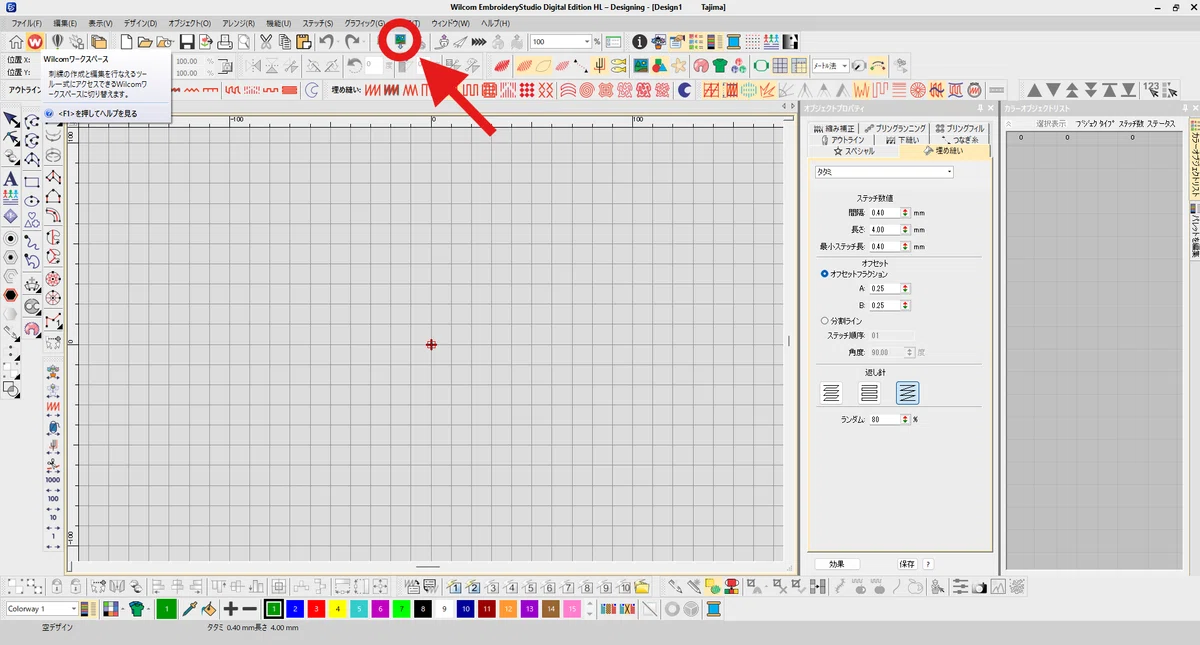The width and height of the screenshot is (1200, 645).
Task: Create a new design with the blank page icon
Action: pos(126,42)
